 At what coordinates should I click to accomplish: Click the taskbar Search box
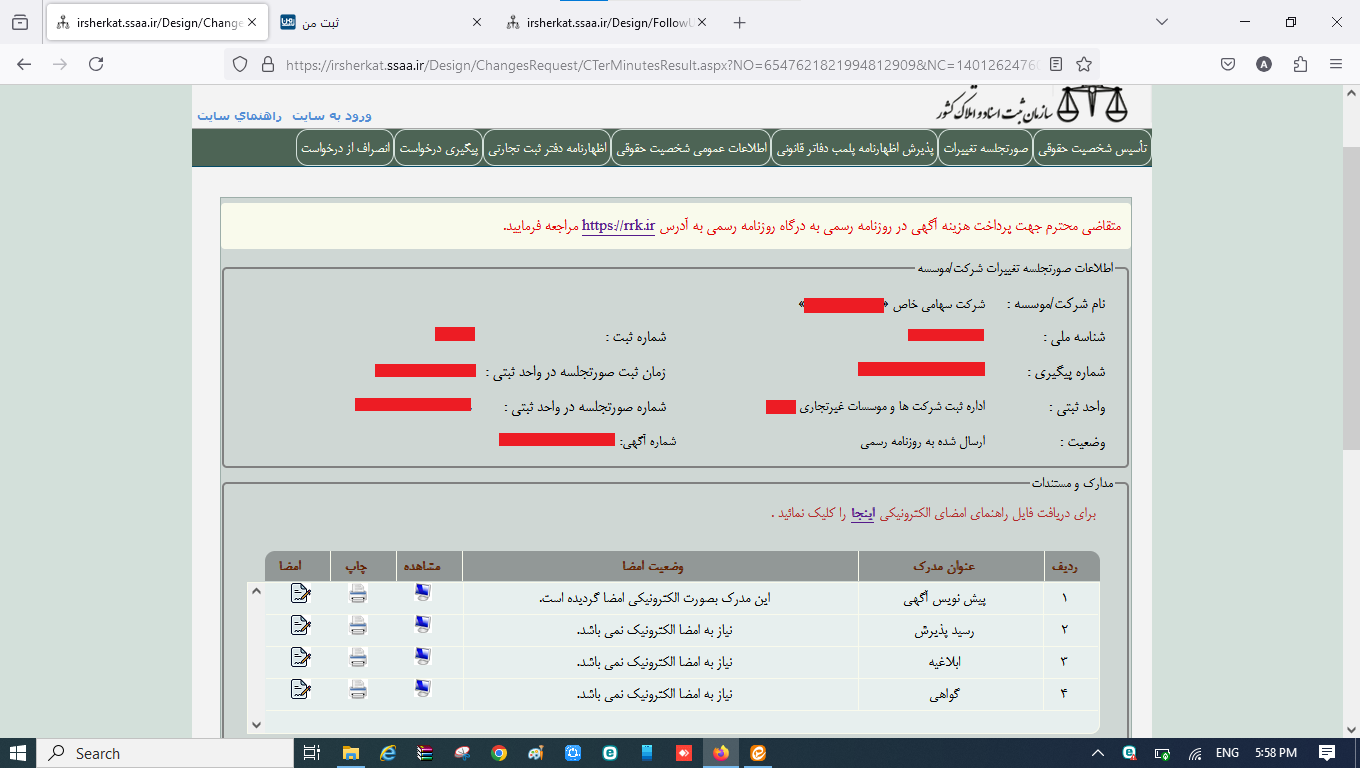pyautogui.click(x=164, y=753)
